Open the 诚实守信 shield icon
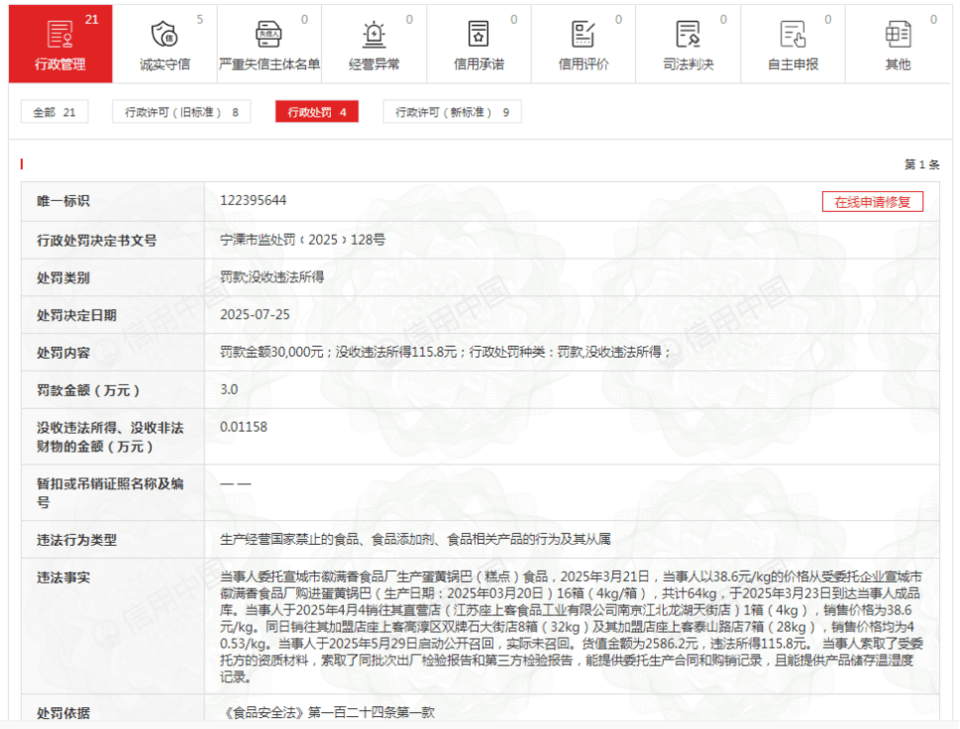Viewport: 960px width, 729px height. [x=164, y=33]
